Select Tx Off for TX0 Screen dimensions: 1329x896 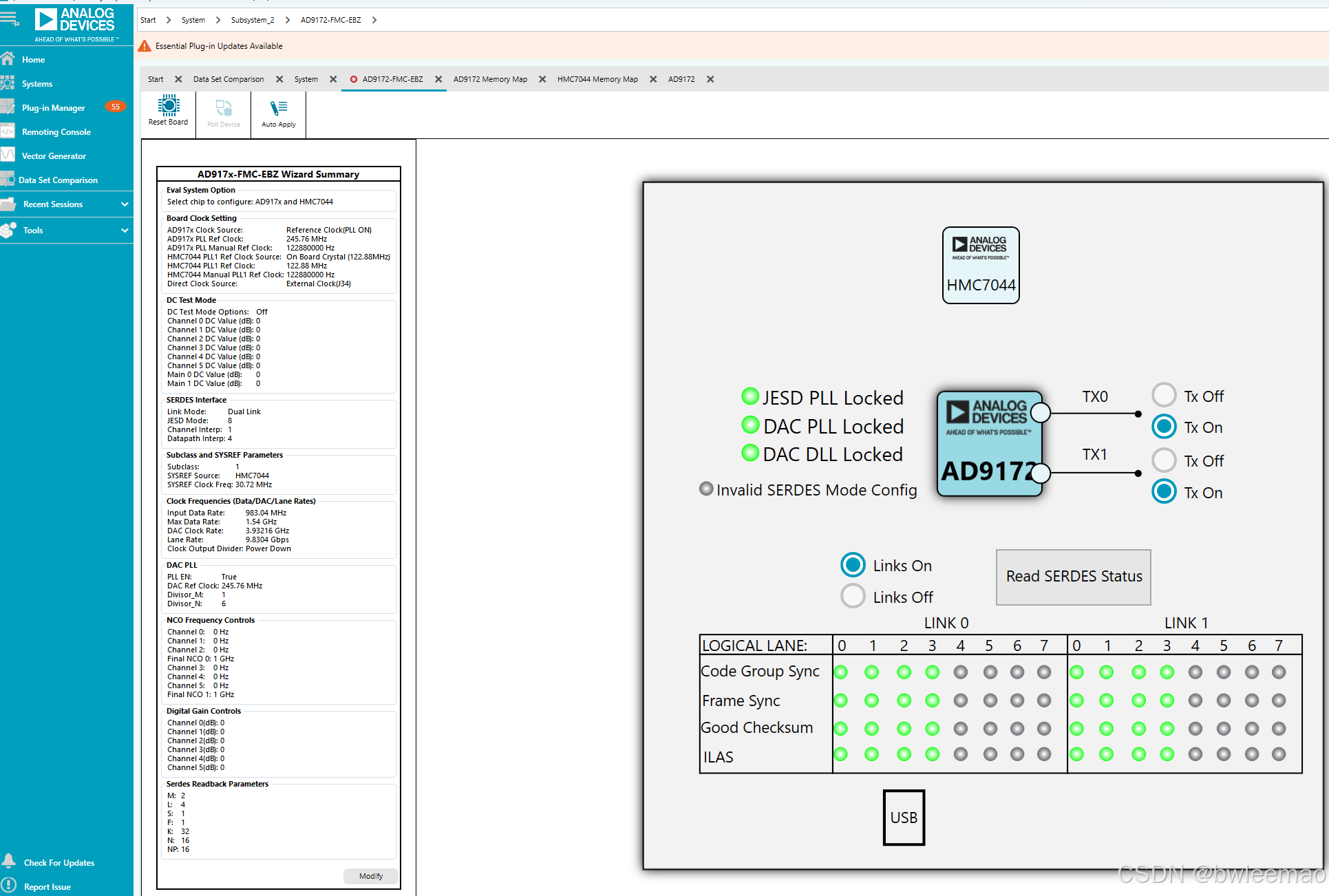pyautogui.click(x=1164, y=396)
